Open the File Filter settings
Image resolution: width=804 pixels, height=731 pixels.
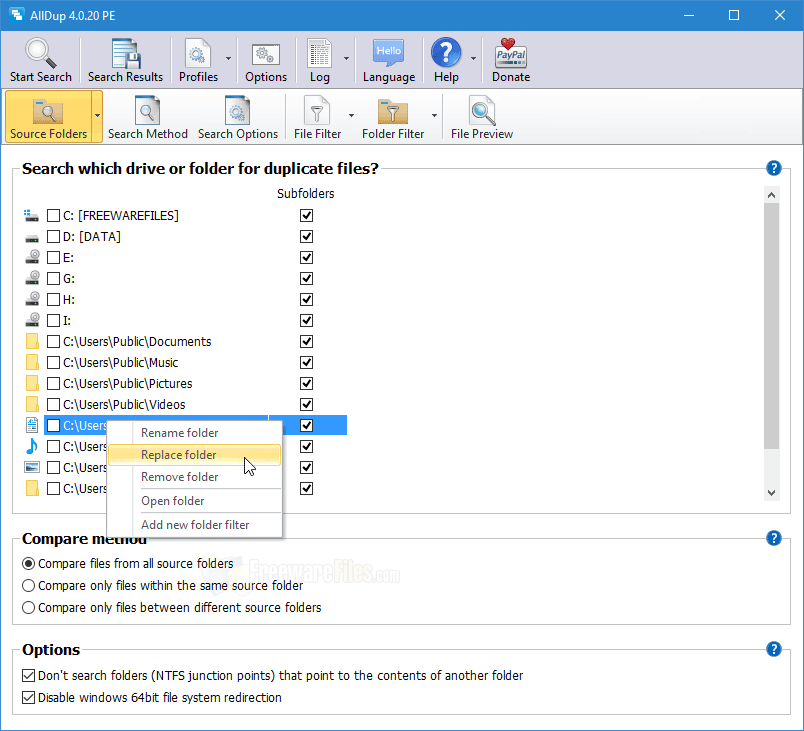pyautogui.click(x=318, y=116)
